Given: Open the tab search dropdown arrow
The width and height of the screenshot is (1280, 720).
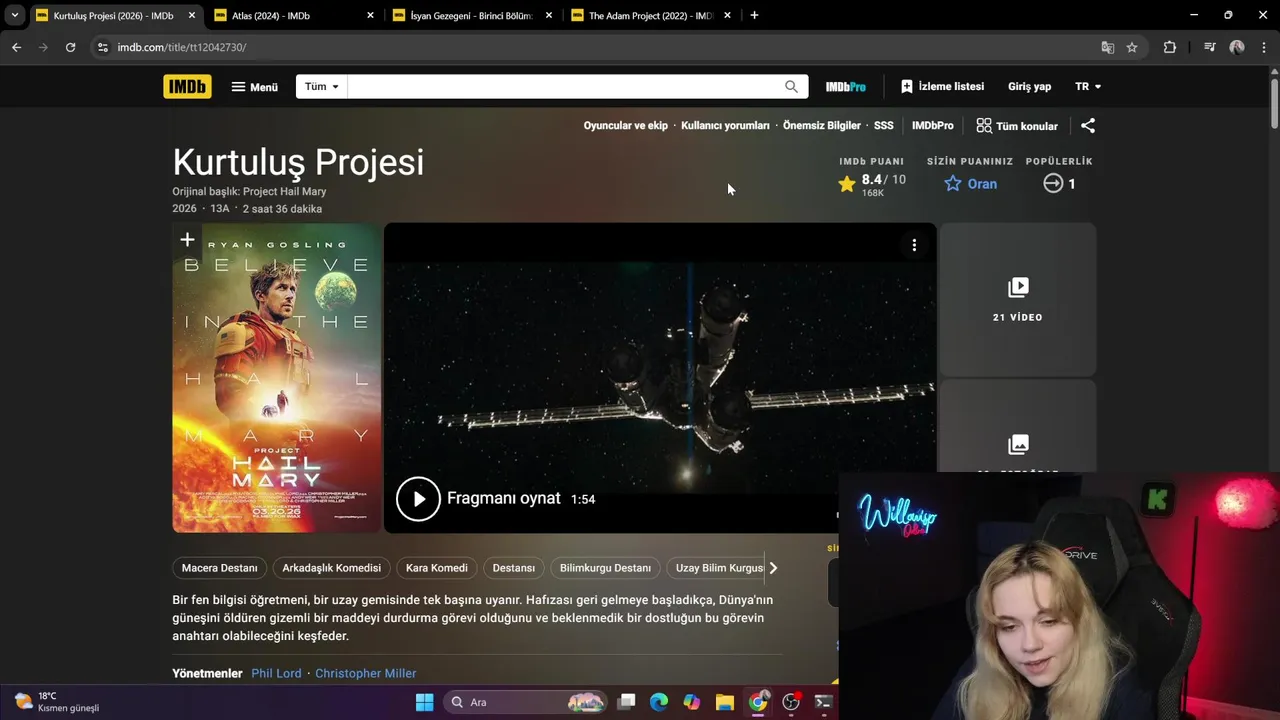Looking at the screenshot, I should click(14, 16).
